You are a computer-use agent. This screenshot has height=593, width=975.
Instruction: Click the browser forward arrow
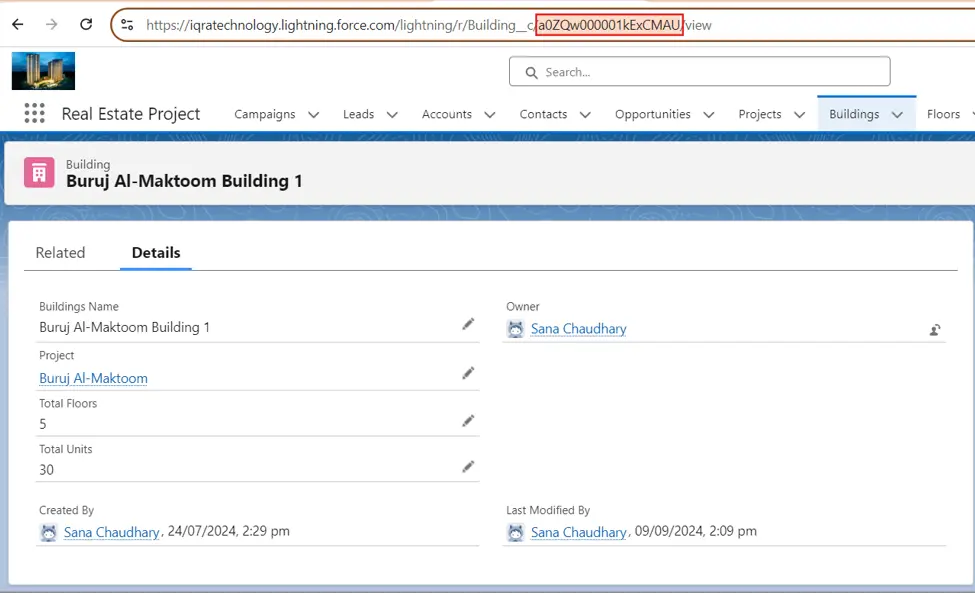pos(52,24)
